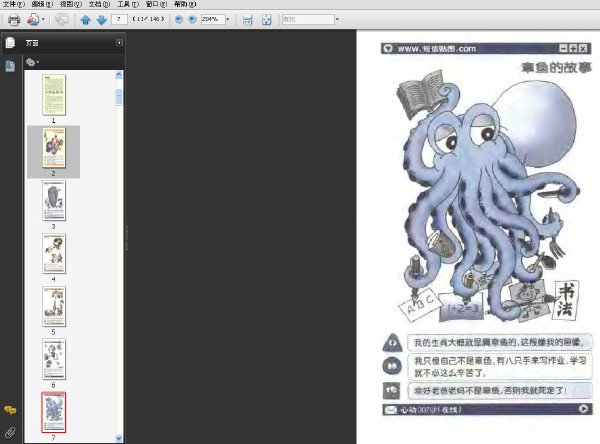The height and width of the screenshot is (444, 600).
Task: Click thumbnail scrollbar down arrow
Action: (x=119, y=438)
